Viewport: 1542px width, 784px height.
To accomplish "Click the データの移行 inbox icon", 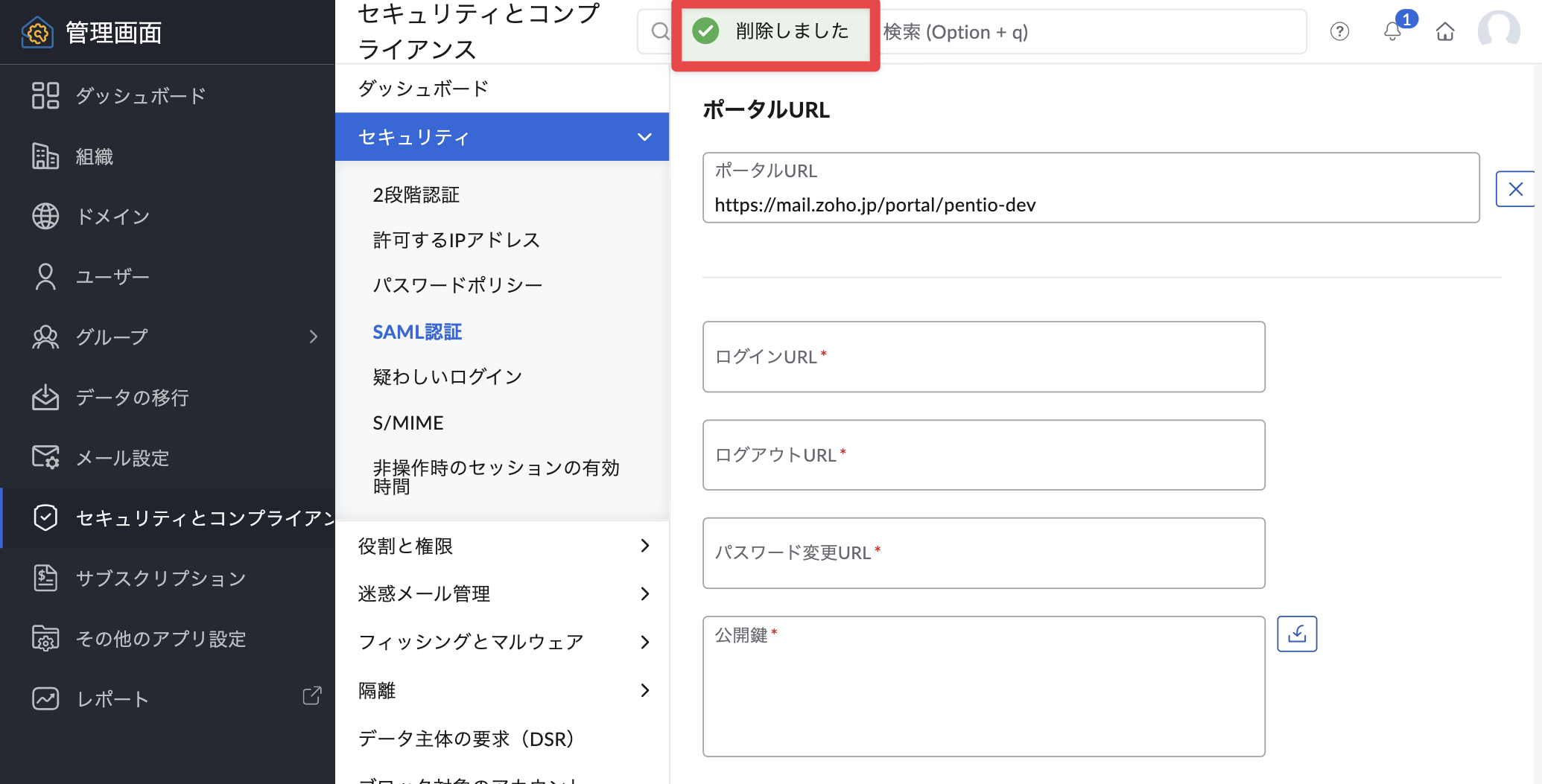I will 45,397.
